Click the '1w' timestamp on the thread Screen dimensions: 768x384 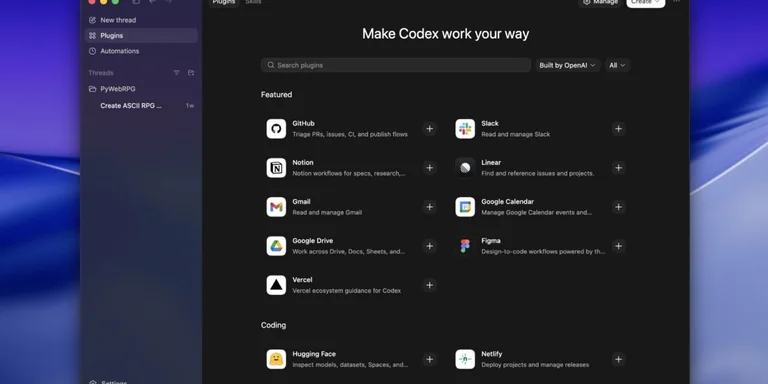point(190,106)
